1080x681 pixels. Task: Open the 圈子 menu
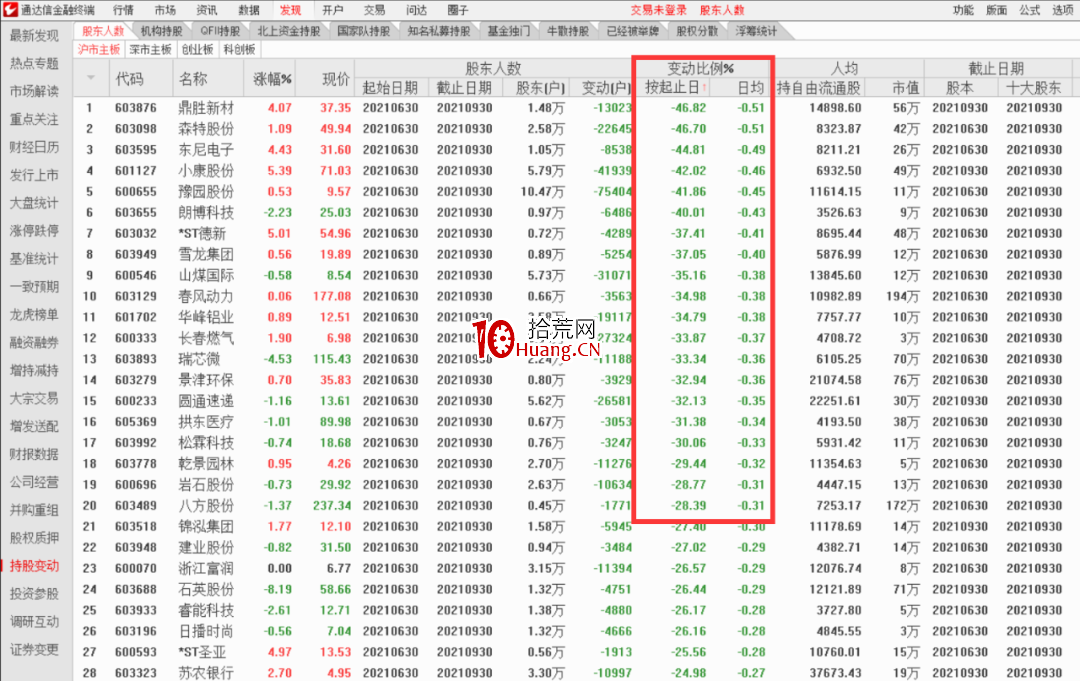point(457,10)
